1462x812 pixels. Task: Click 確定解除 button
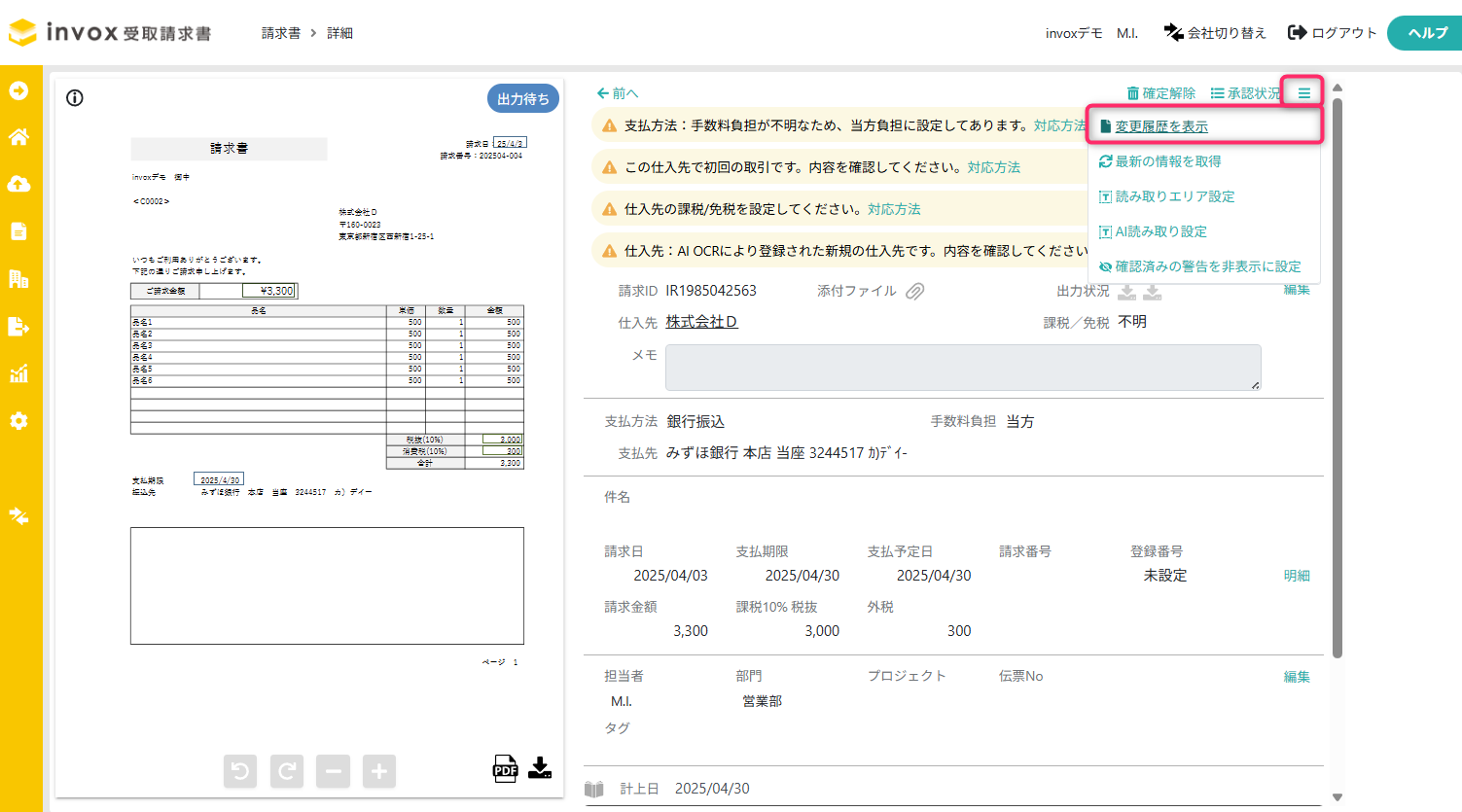click(x=1161, y=93)
